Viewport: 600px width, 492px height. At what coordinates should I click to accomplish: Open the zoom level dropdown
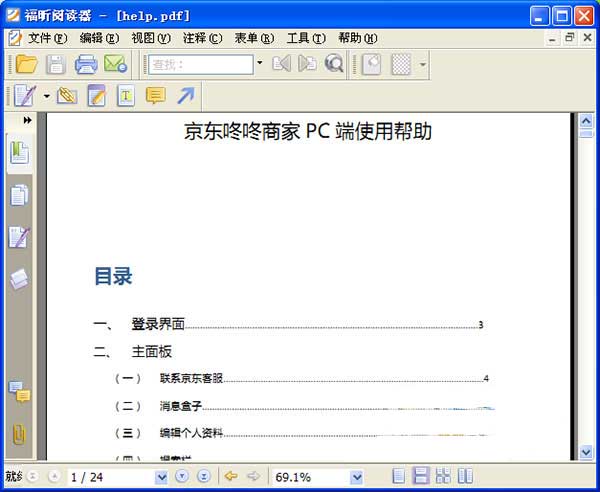(x=356, y=477)
